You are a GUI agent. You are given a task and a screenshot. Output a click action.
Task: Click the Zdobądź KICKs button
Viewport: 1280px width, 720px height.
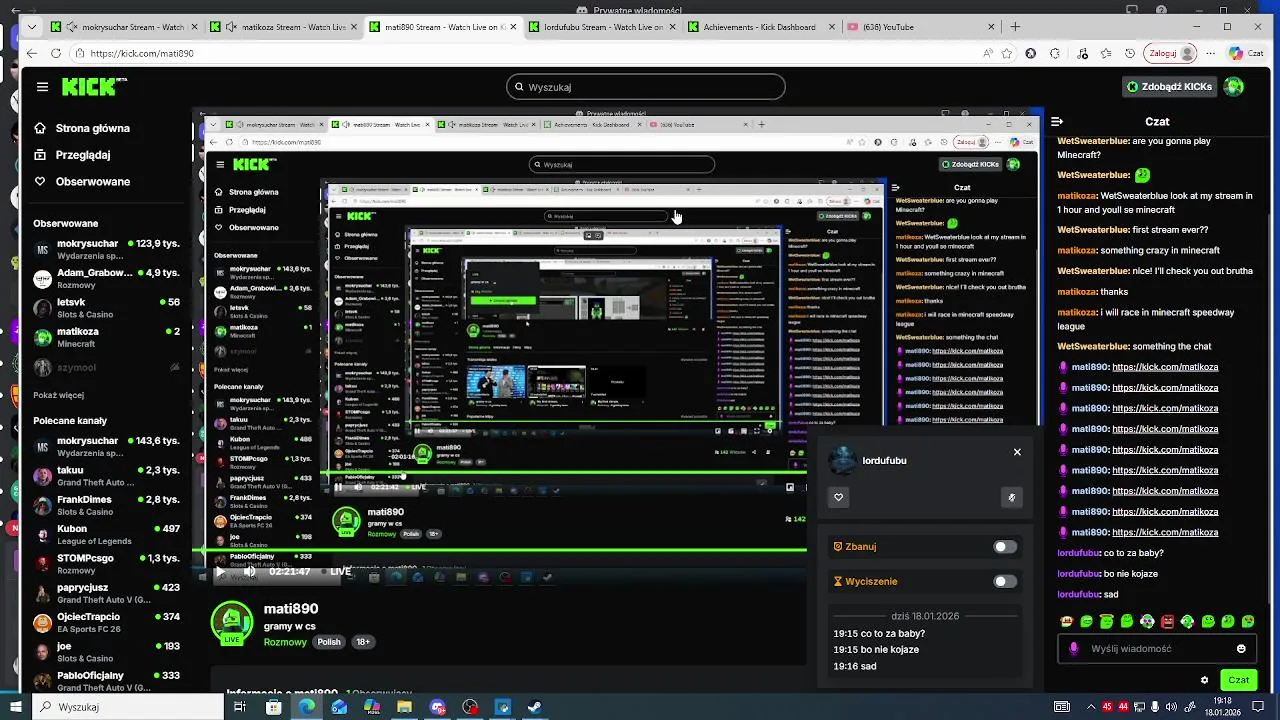pyautogui.click(x=1169, y=87)
